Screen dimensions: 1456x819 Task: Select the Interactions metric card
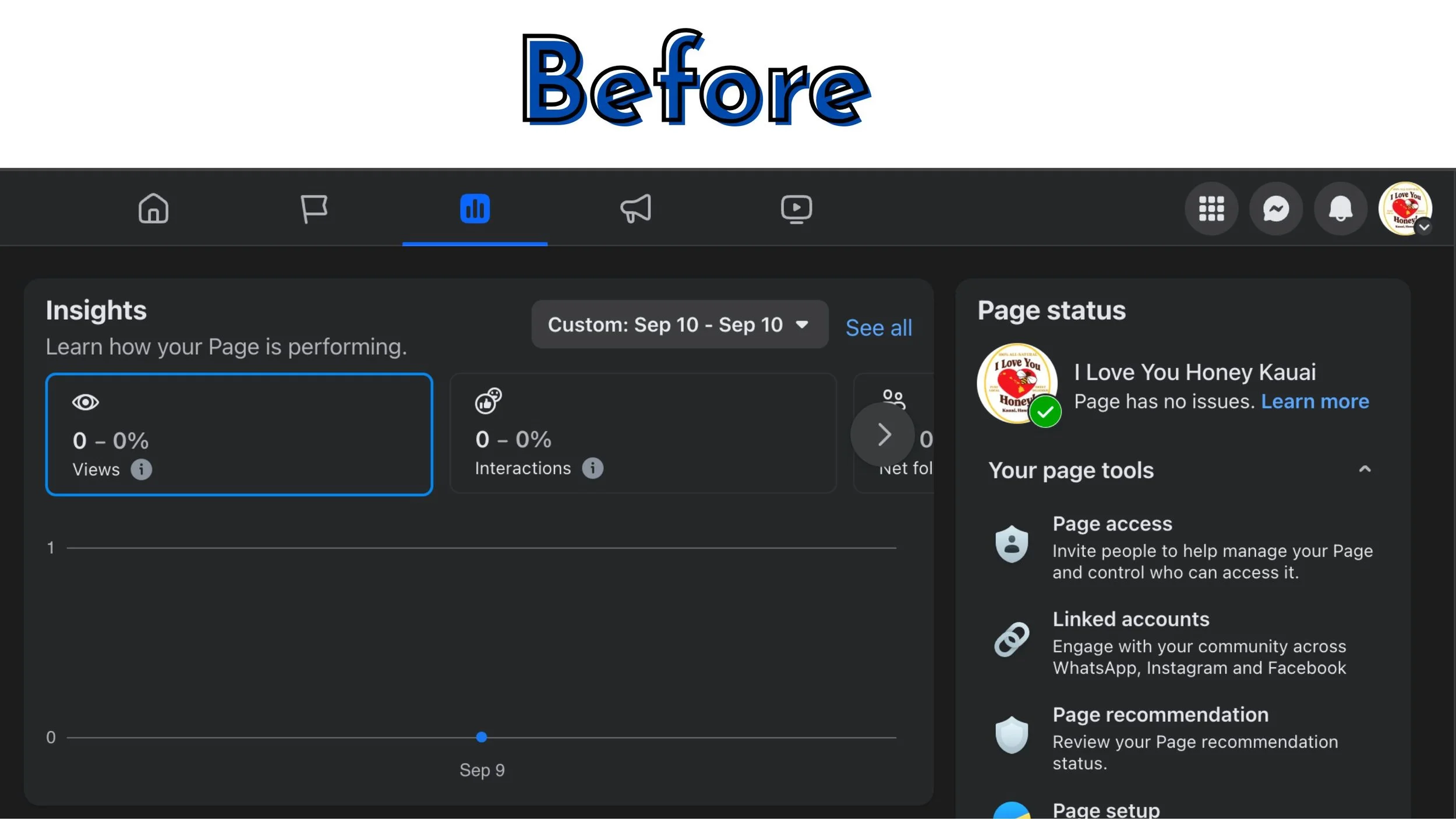pyautogui.click(x=643, y=433)
